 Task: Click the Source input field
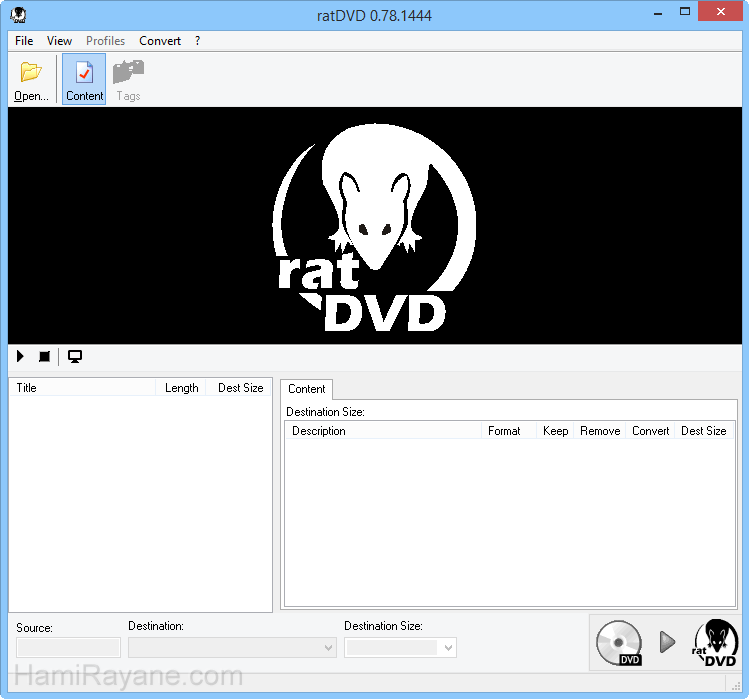(68, 648)
